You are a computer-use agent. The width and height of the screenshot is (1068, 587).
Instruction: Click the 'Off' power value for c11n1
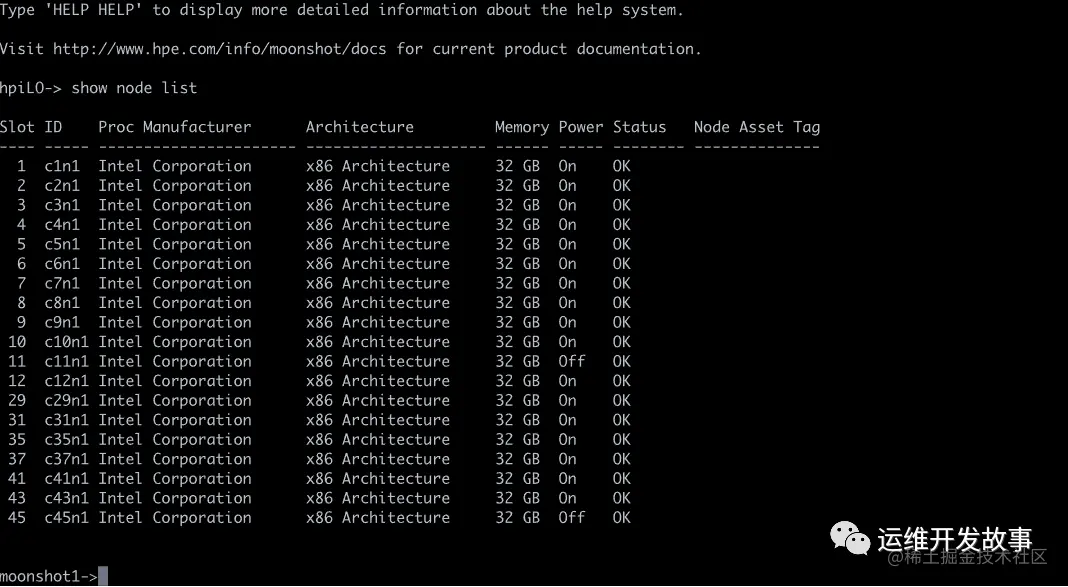pos(571,362)
